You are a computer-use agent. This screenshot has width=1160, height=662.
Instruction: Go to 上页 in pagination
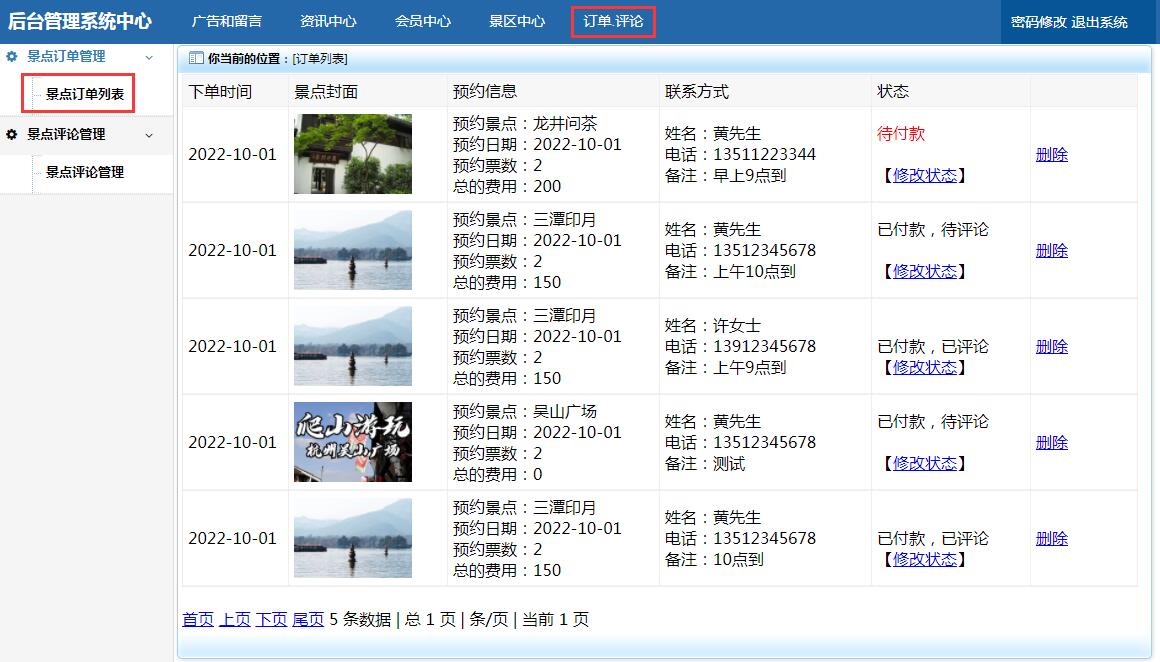[235, 620]
